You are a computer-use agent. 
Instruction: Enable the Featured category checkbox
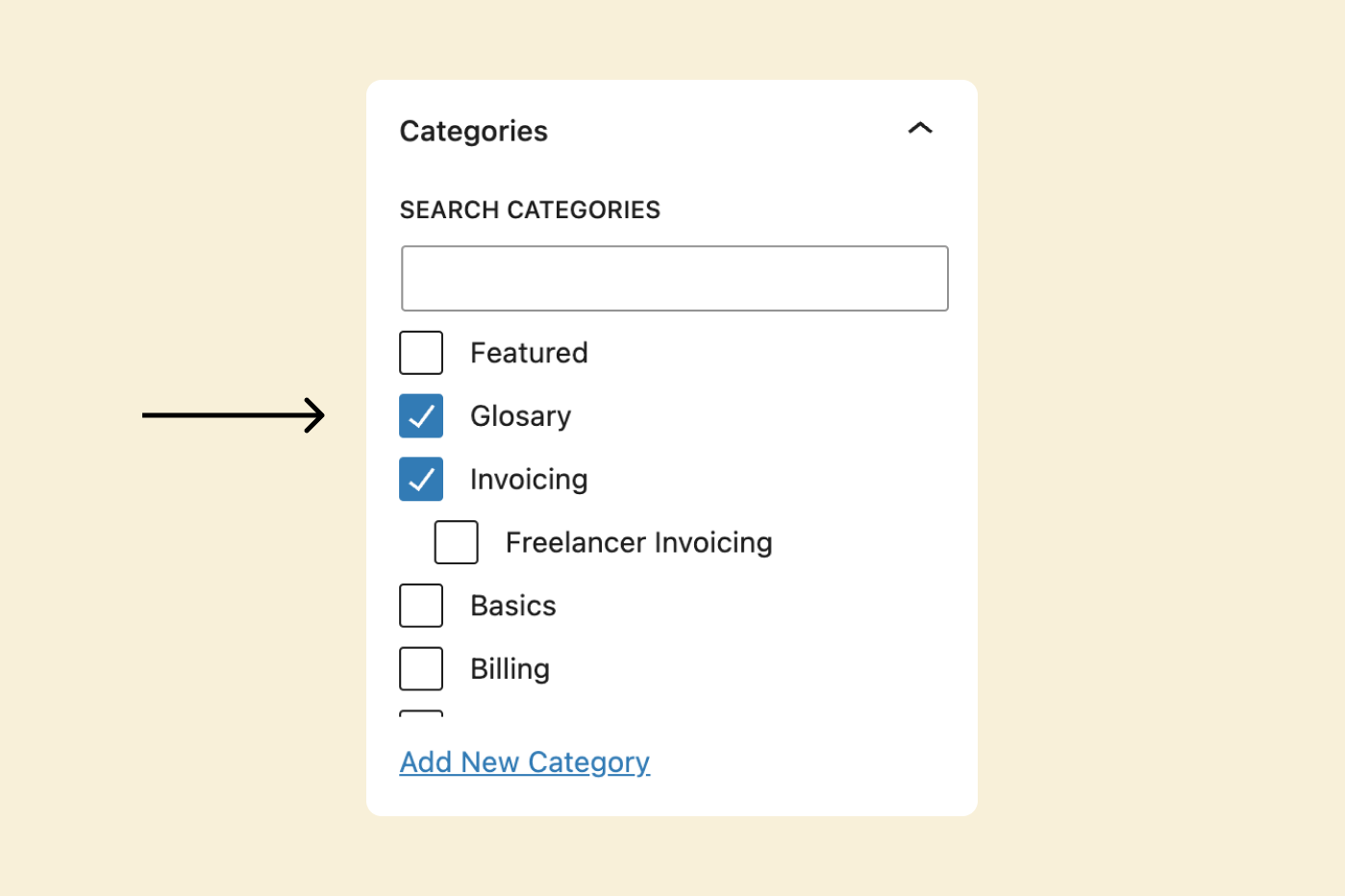click(x=421, y=353)
